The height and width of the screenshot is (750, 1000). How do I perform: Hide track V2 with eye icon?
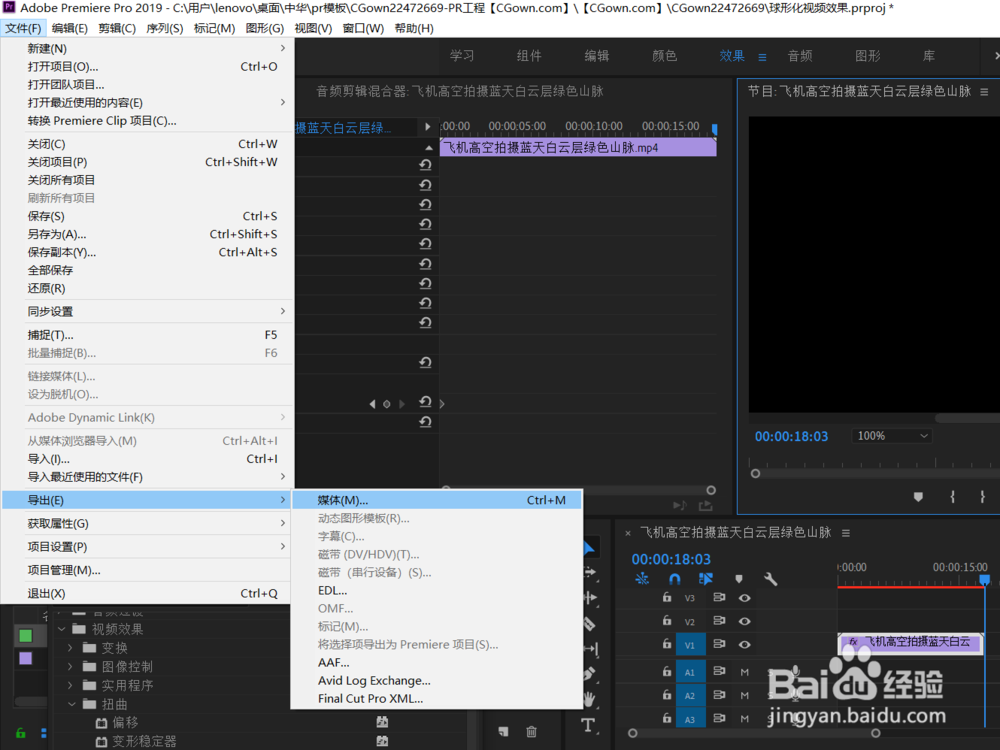pyautogui.click(x=744, y=621)
